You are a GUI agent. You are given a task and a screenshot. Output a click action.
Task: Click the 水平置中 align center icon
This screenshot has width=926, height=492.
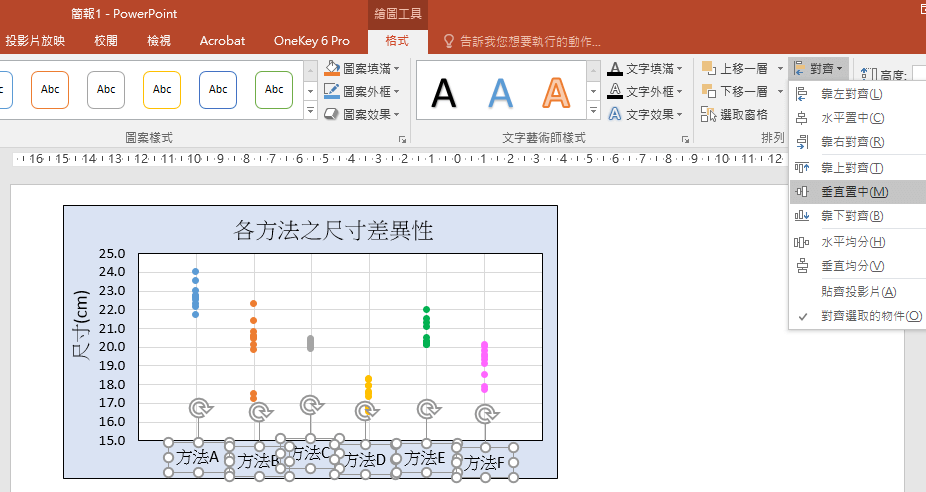(802, 118)
